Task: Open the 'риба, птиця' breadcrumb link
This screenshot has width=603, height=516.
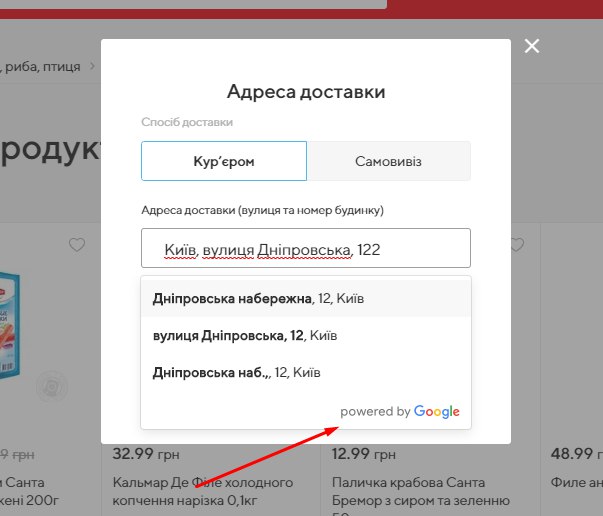Action: [x=42, y=67]
